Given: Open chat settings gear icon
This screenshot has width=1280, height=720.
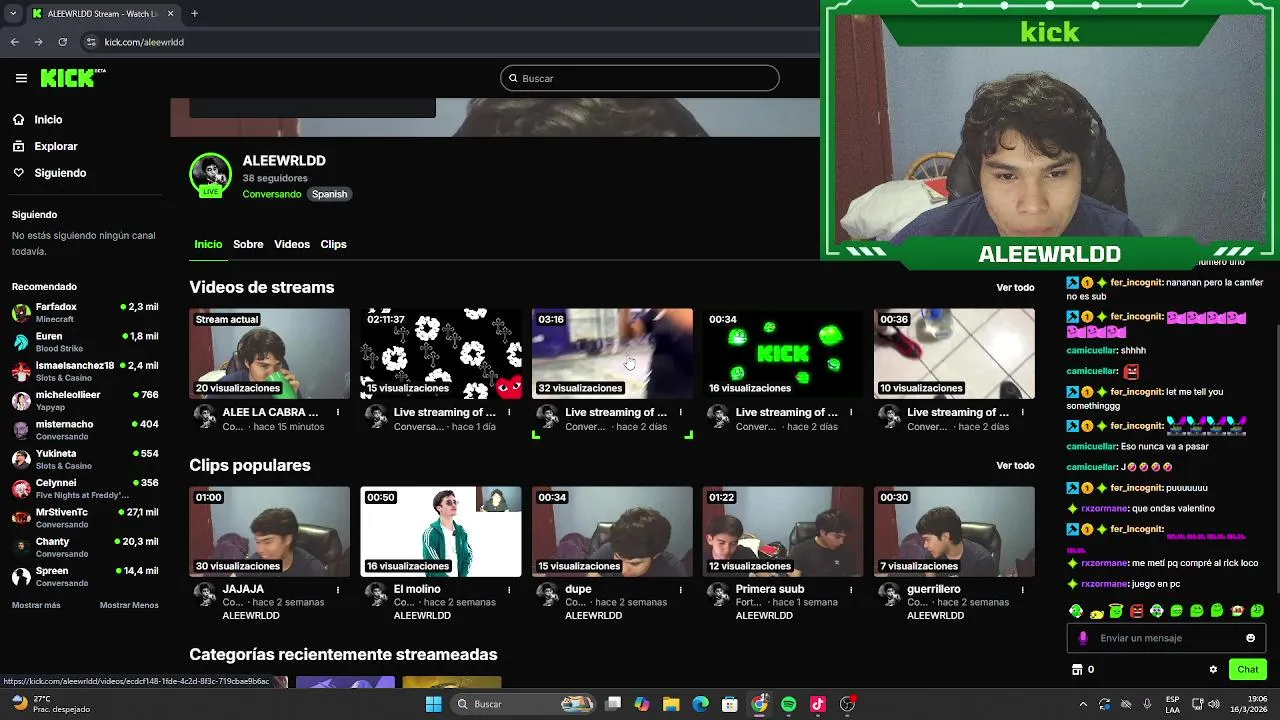Looking at the screenshot, I should pyautogui.click(x=1213, y=670).
